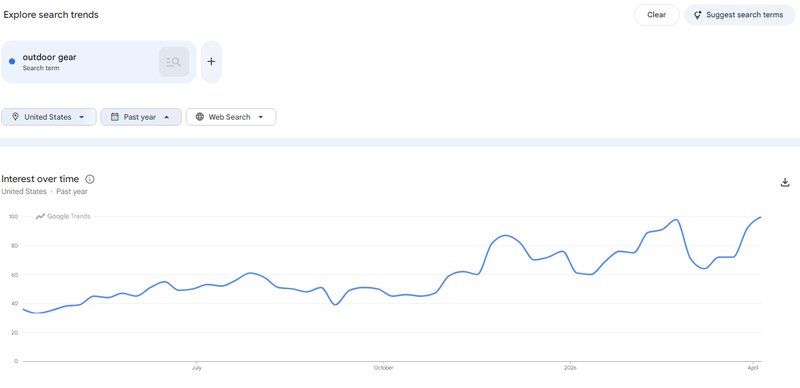The width and height of the screenshot is (800, 388).
Task: Click the Explore search trends title
Action: [51, 15]
